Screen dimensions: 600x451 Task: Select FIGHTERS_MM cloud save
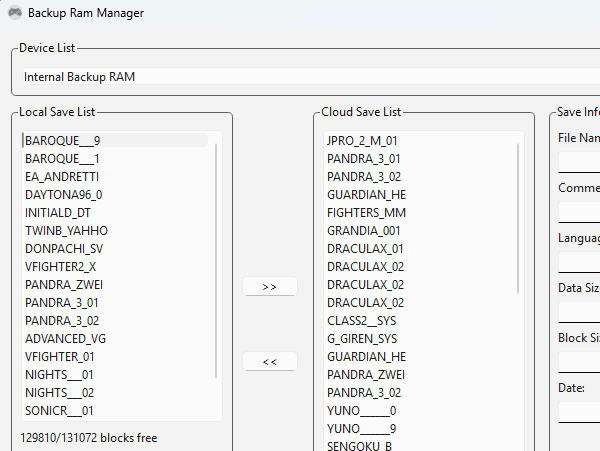(x=417, y=212)
